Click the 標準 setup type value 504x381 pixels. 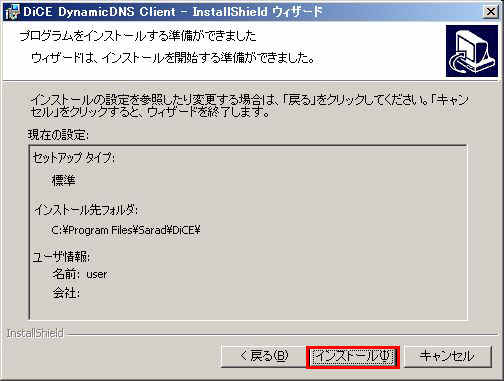click(x=63, y=181)
